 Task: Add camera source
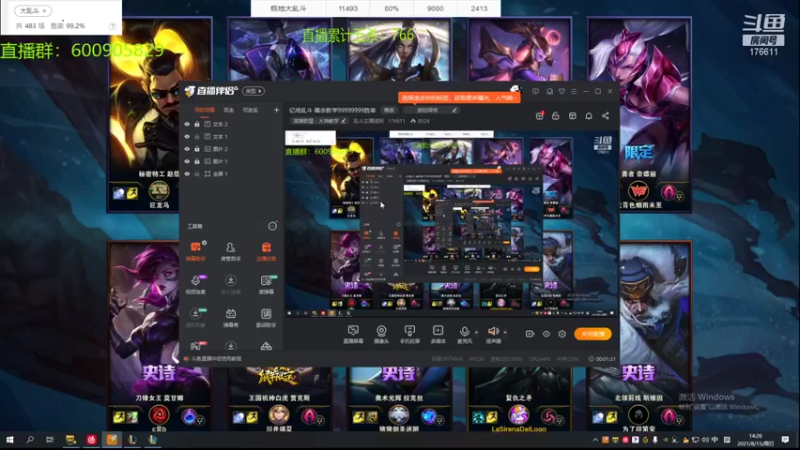(x=381, y=334)
